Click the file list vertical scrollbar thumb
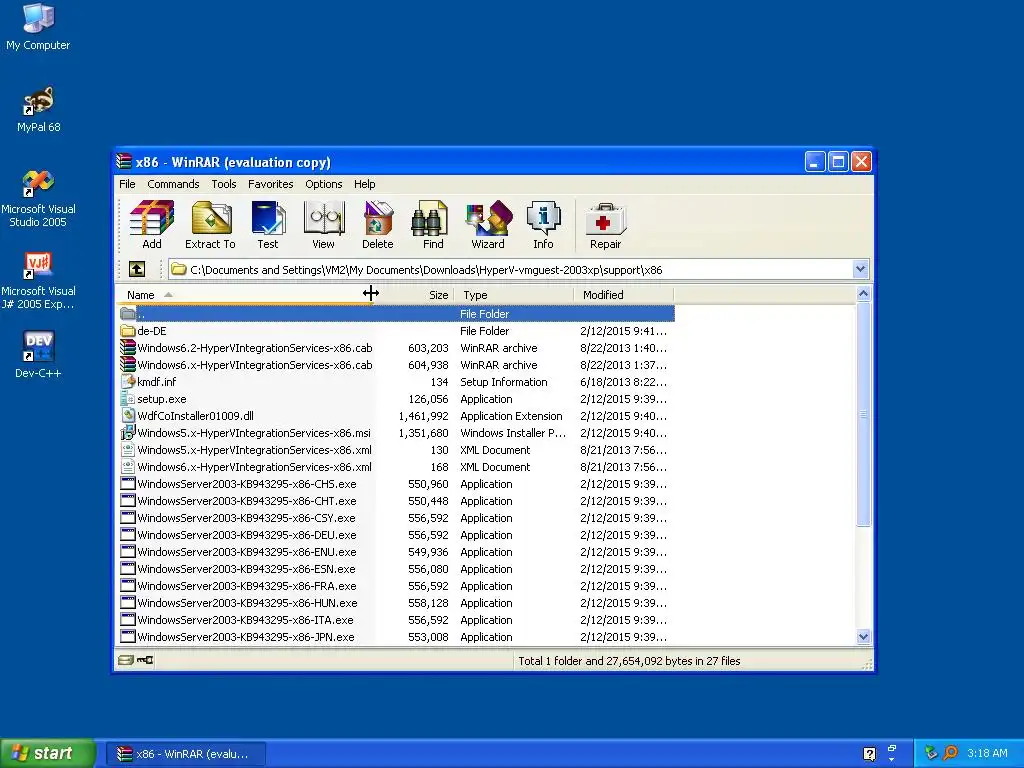 pyautogui.click(x=863, y=414)
